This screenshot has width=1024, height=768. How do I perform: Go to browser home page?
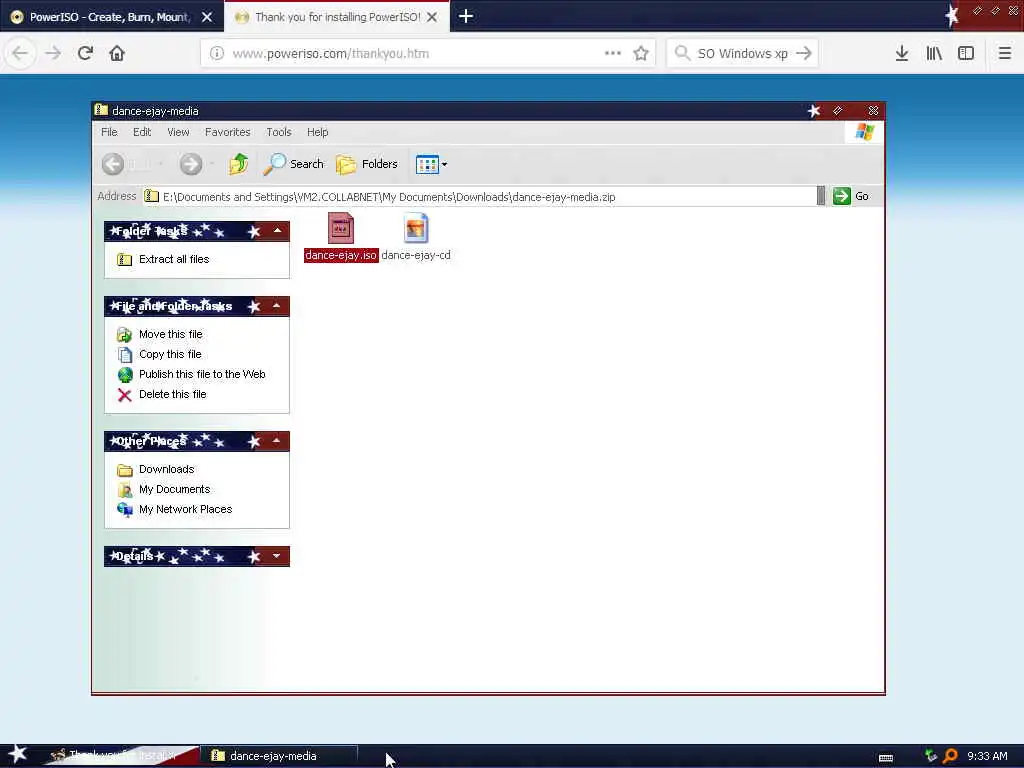point(117,53)
